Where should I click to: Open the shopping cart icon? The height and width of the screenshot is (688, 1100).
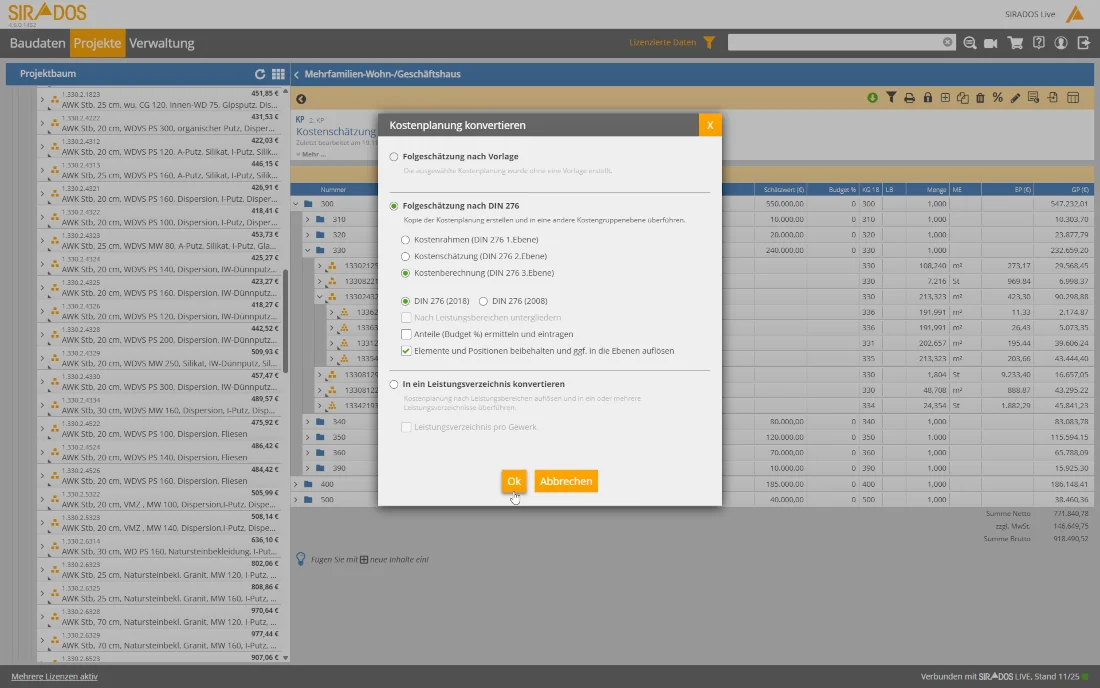click(1016, 43)
